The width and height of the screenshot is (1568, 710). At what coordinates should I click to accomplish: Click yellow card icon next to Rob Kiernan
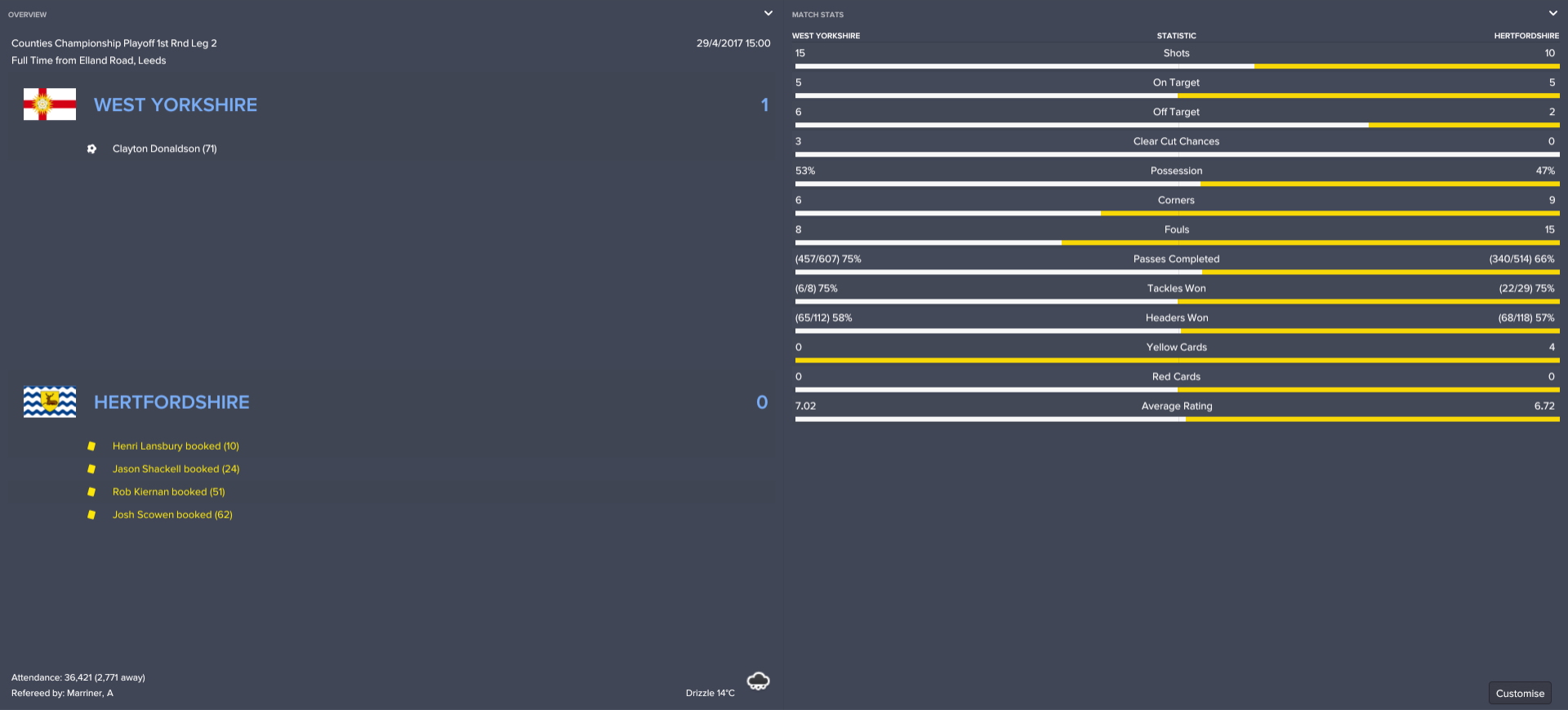tap(91, 492)
